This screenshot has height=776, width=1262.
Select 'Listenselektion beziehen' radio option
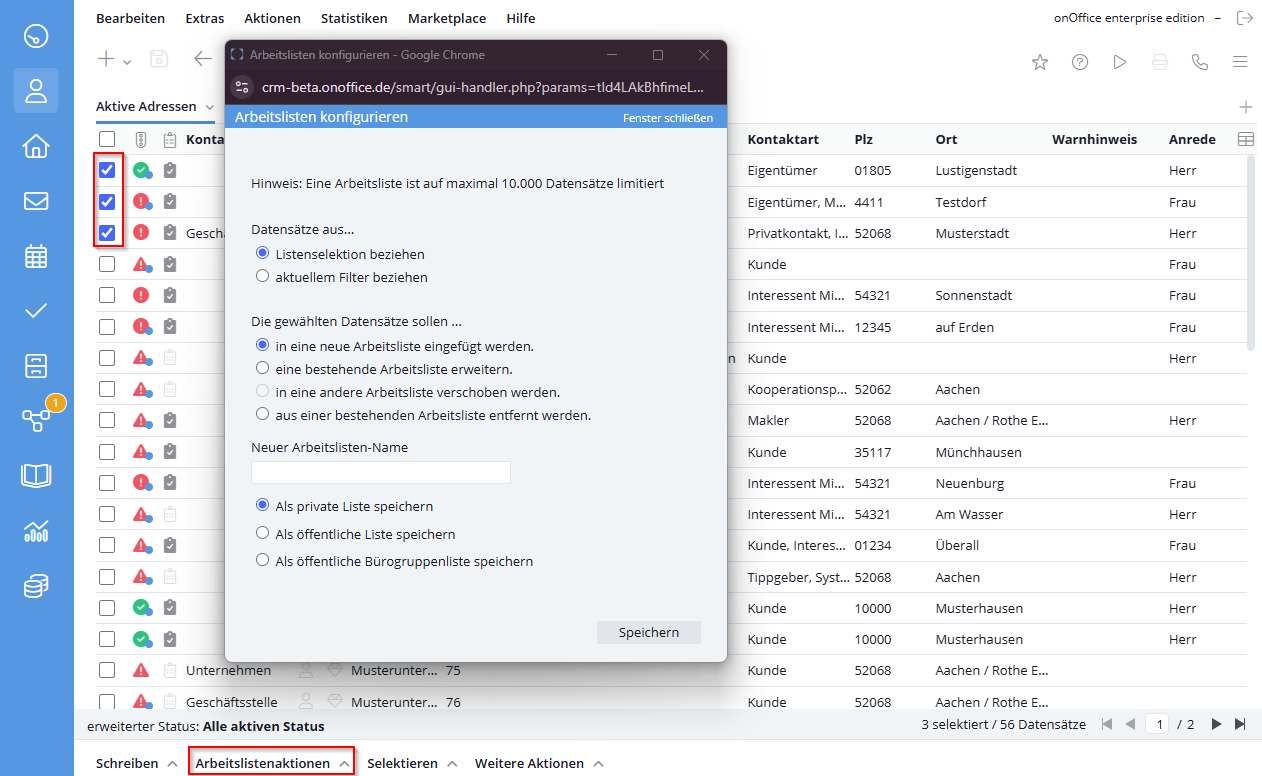point(263,254)
